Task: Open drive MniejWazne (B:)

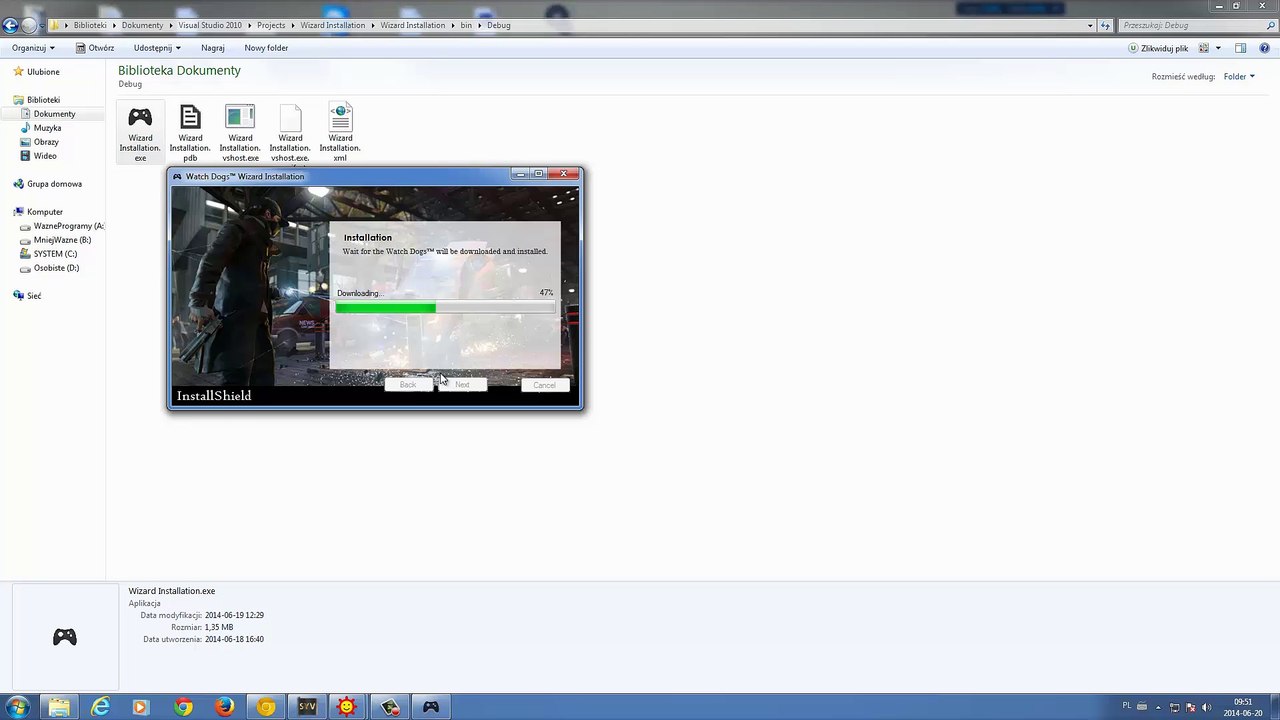Action: [62, 240]
